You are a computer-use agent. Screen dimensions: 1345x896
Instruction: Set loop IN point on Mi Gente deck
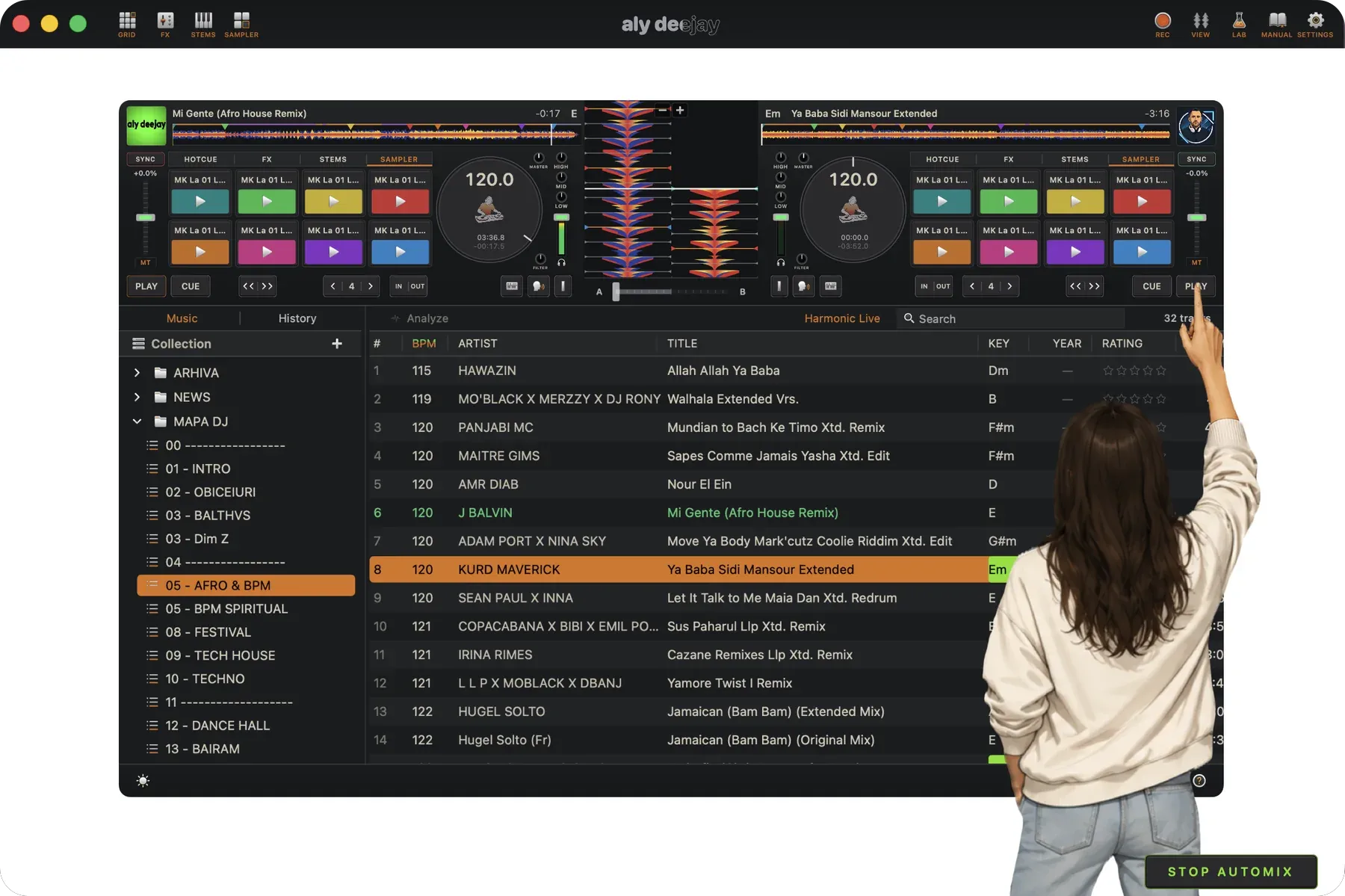pos(399,286)
